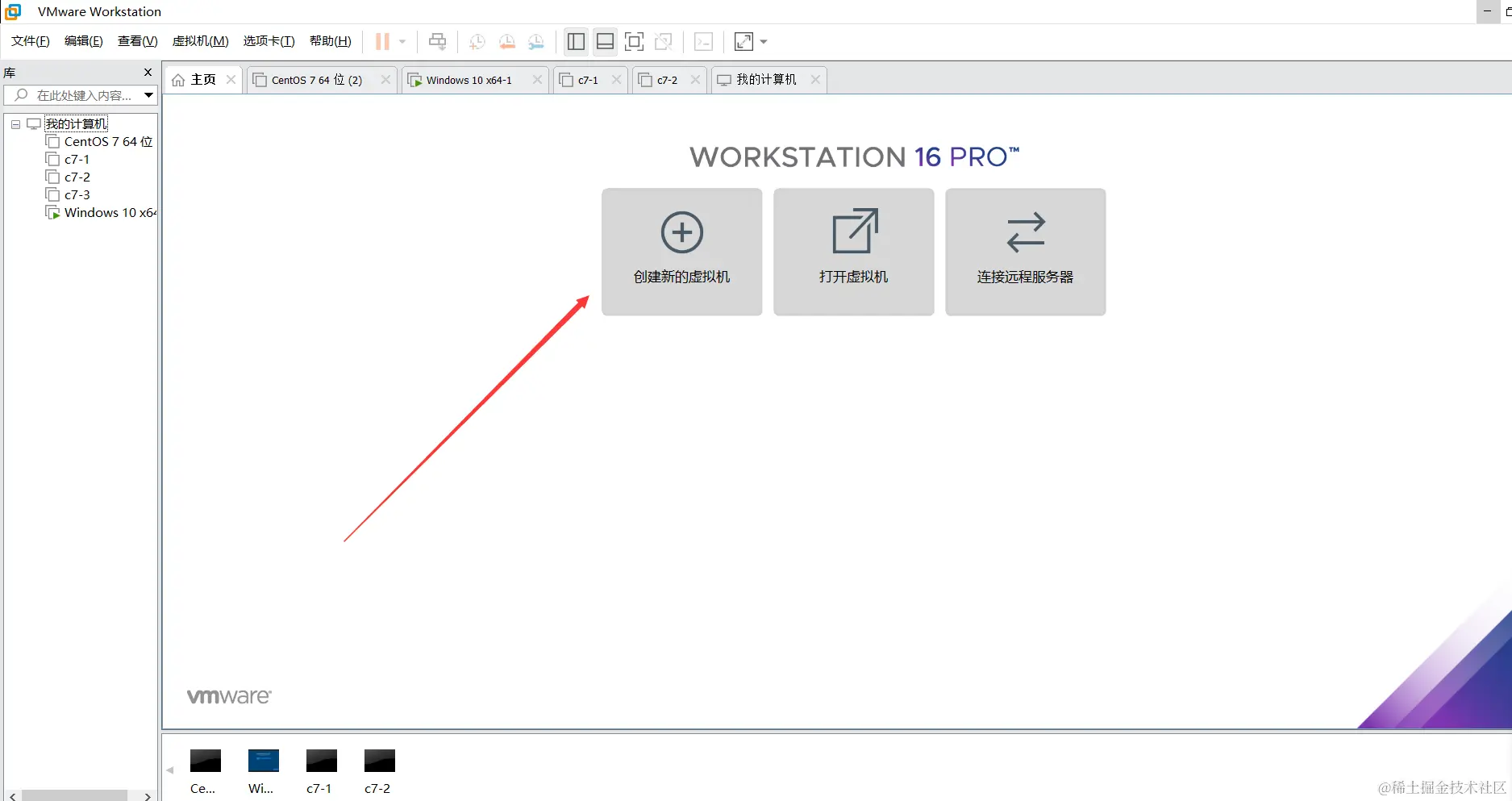This screenshot has width=1512, height=801.
Task: Click the library horizontal scrollbar left arrow
Action: 12,795
